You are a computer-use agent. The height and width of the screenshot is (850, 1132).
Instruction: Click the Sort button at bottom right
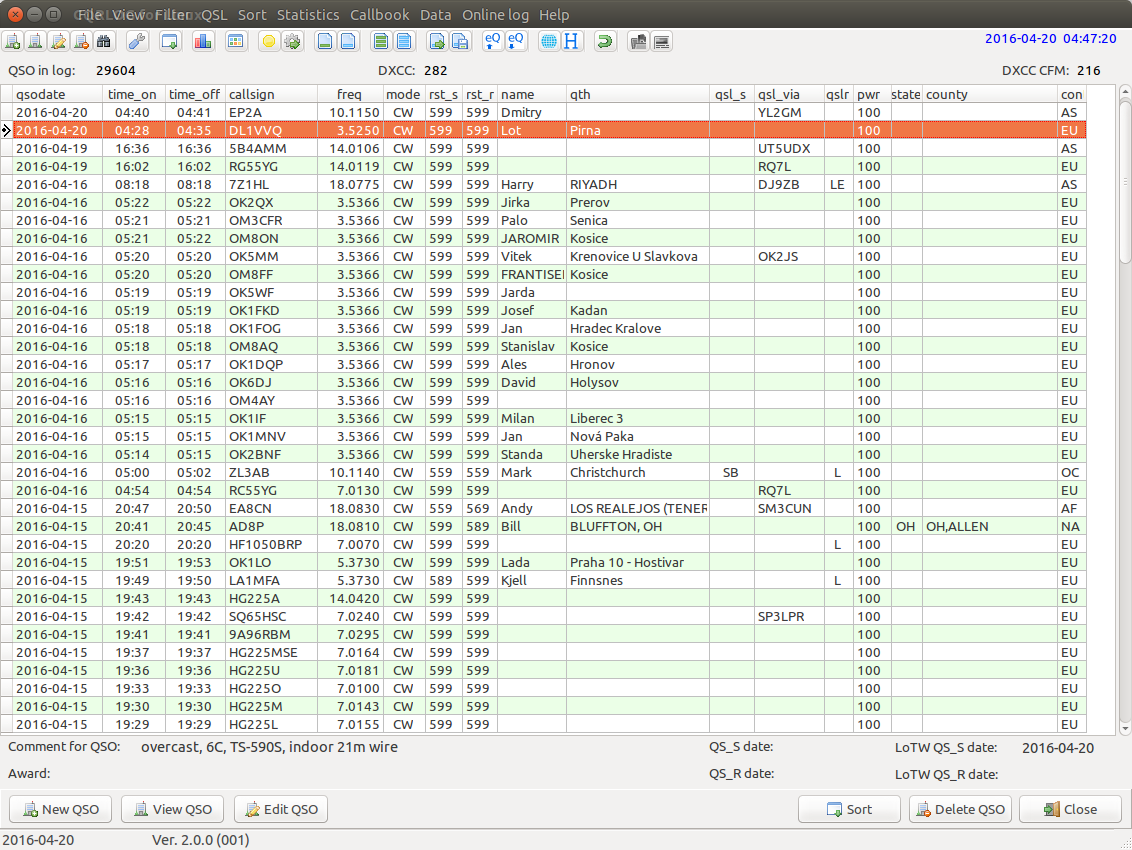[849, 809]
